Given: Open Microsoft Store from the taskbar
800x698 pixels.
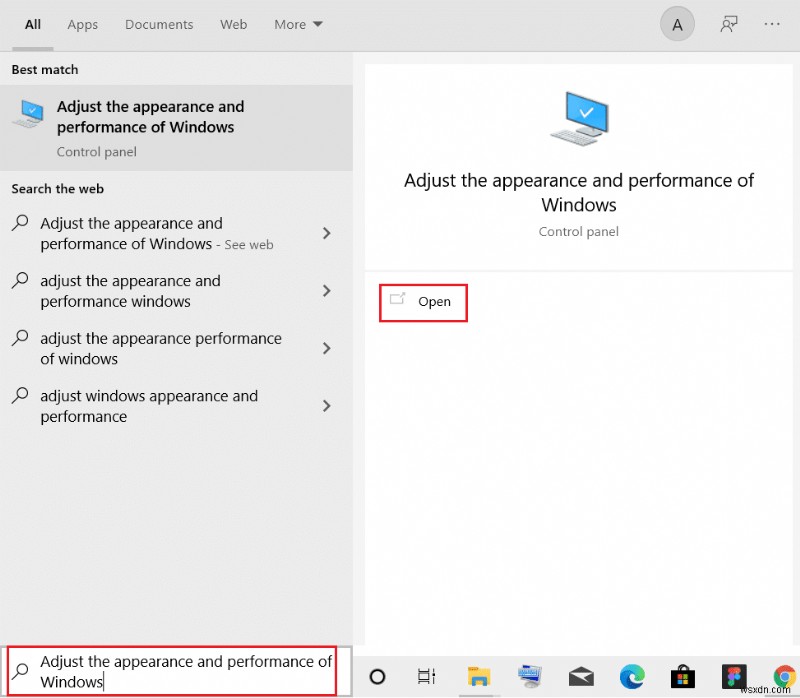Looking at the screenshot, I should pyautogui.click(x=683, y=676).
